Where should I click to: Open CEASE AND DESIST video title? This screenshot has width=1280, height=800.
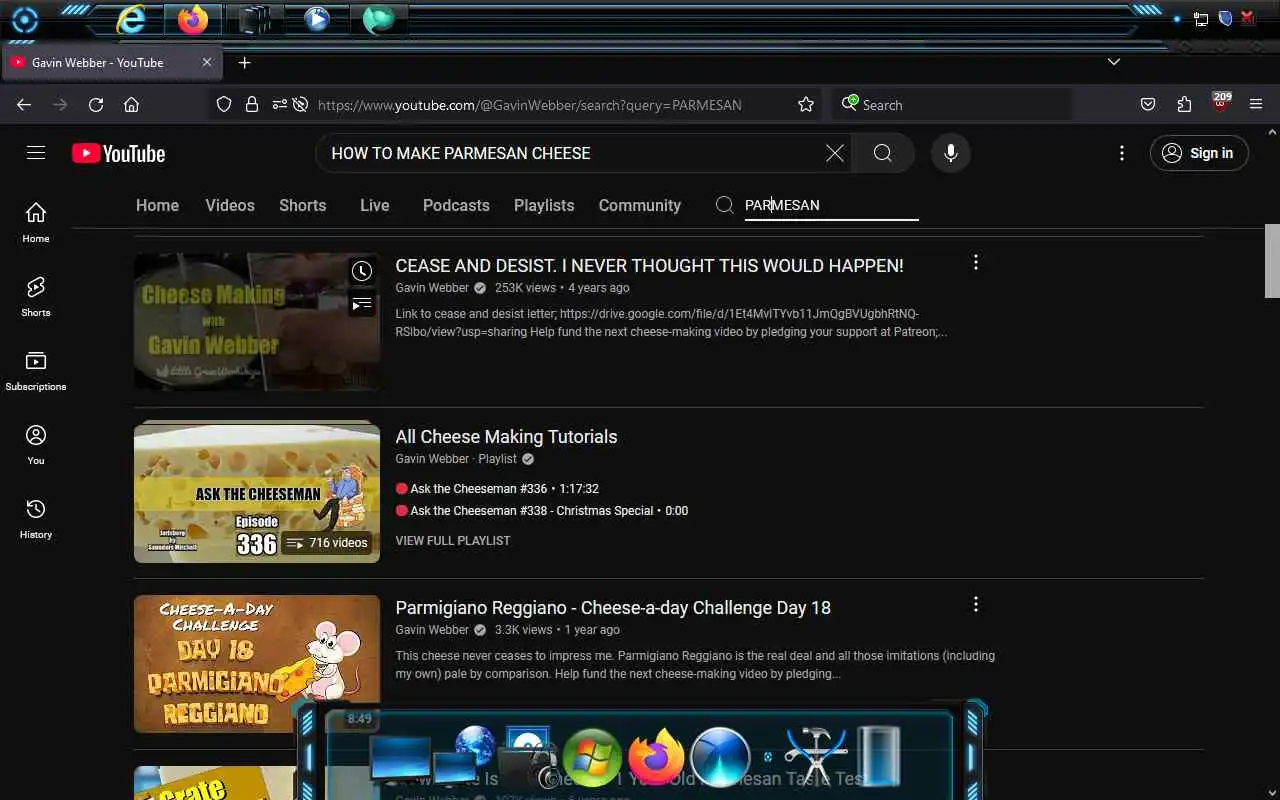click(x=649, y=265)
